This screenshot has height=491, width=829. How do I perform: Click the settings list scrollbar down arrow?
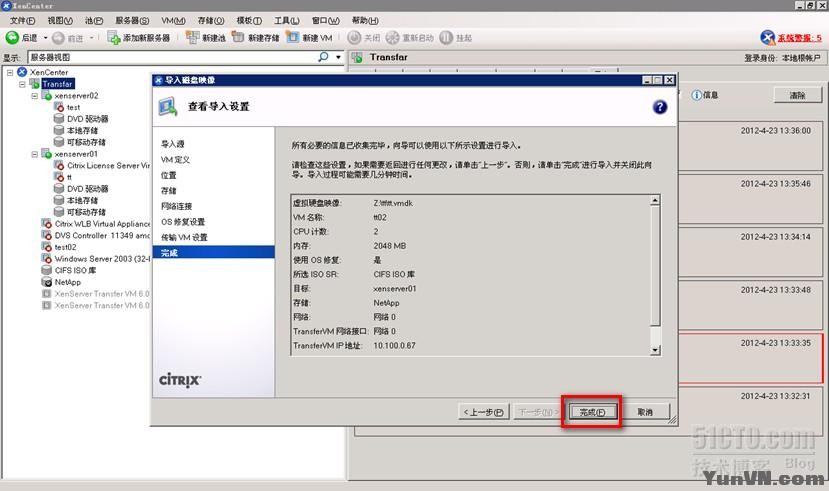pyautogui.click(x=655, y=349)
